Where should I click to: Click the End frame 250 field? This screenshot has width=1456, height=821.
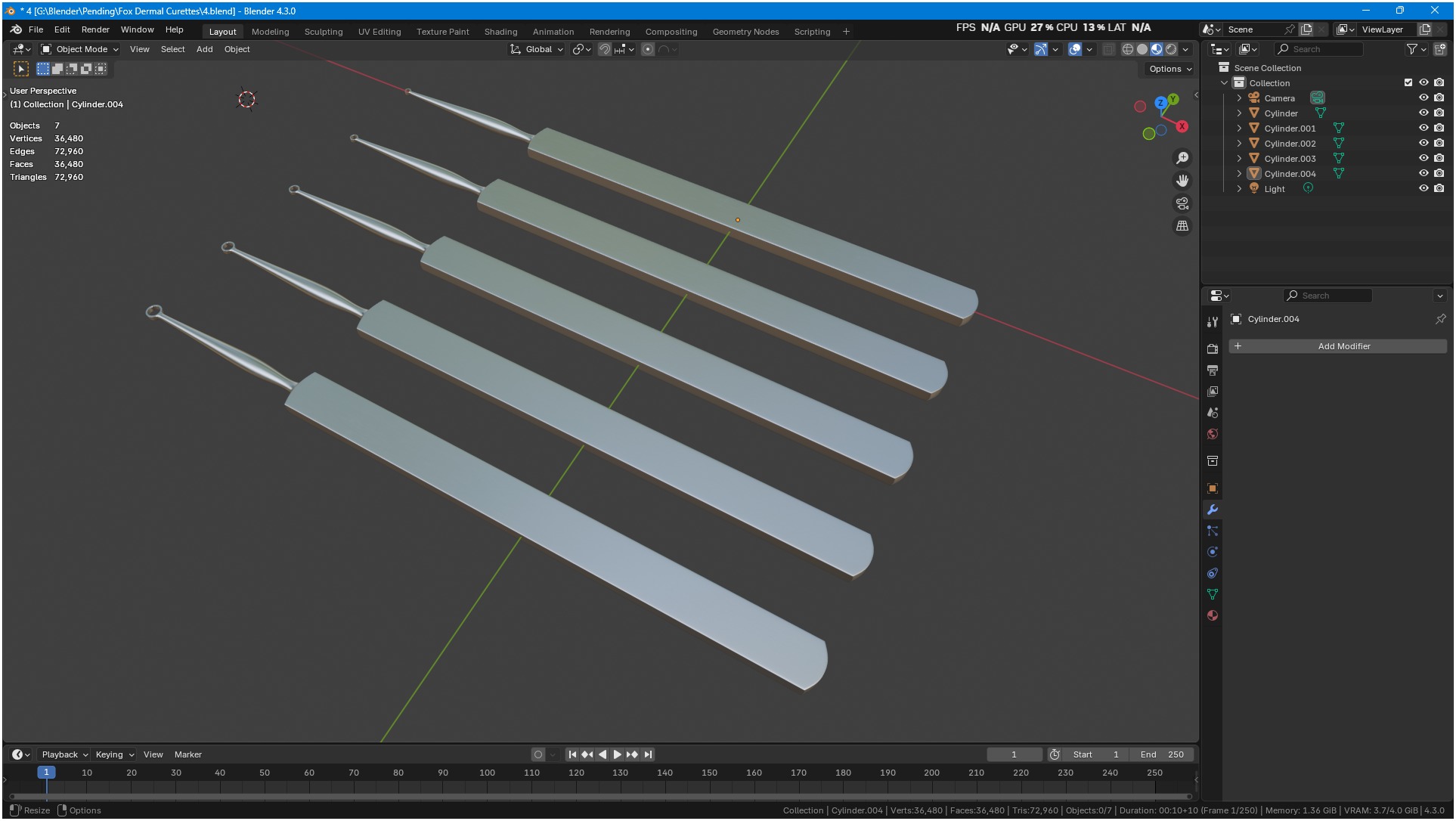1162,754
